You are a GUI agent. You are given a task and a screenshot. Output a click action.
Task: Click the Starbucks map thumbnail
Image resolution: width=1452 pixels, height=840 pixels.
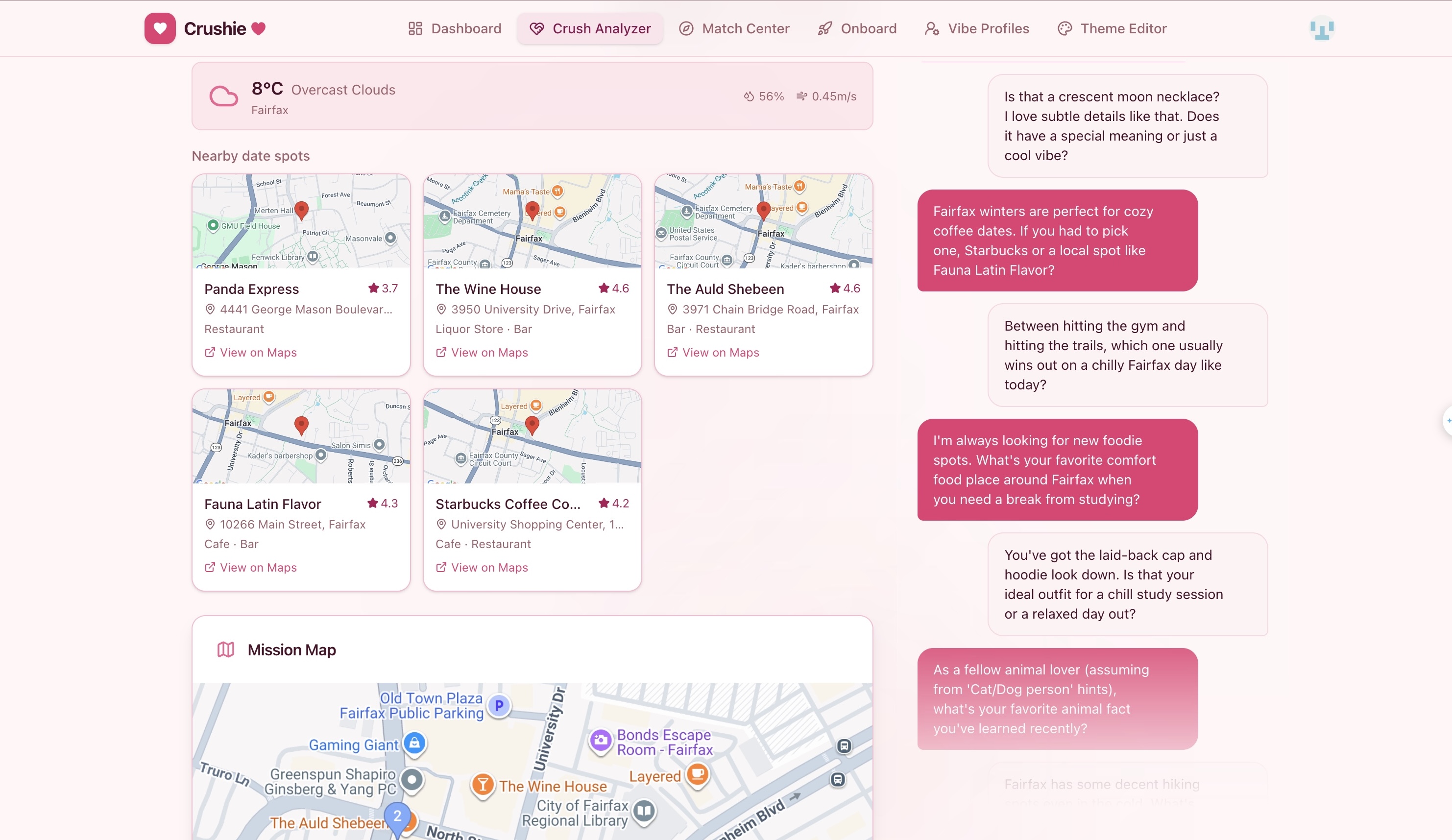pyautogui.click(x=532, y=436)
